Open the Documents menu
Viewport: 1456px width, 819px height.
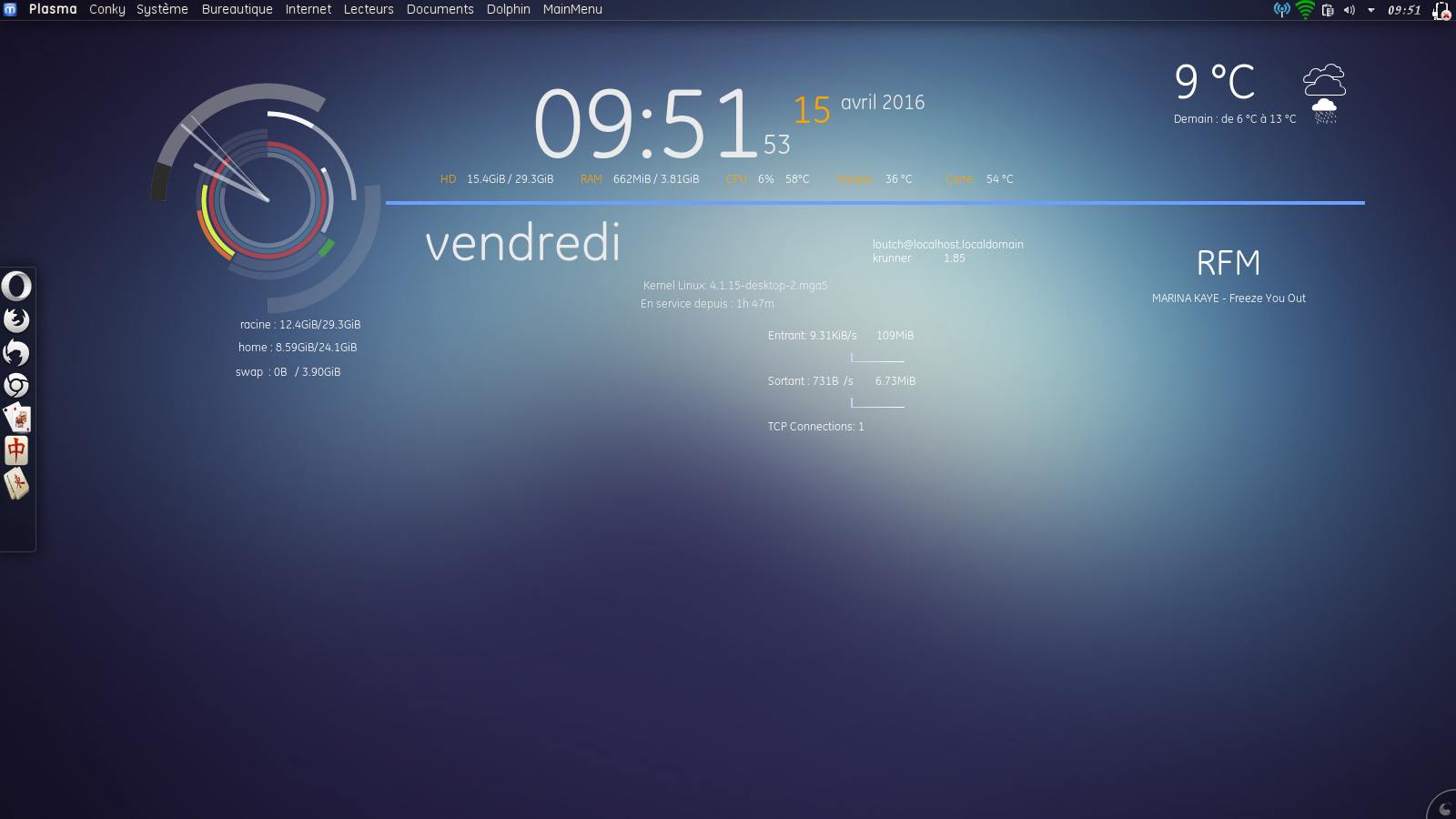pyautogui.click(x=440, y=9)
